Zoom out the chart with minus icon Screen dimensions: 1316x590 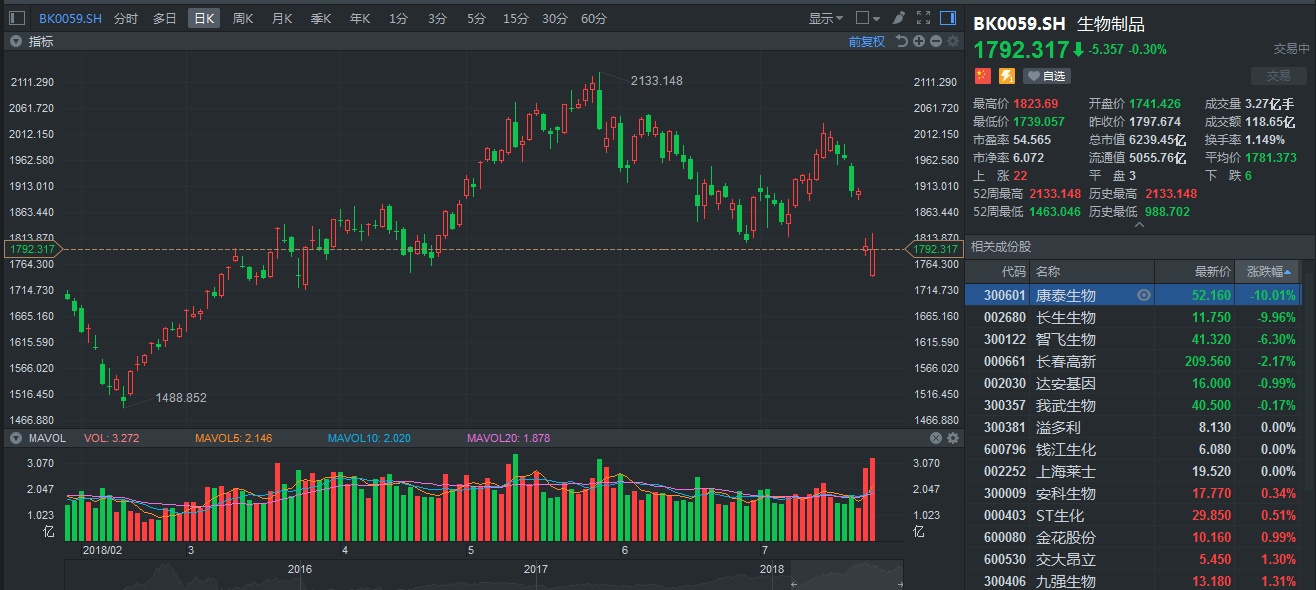pyautogui.click(x=935, y=41)
